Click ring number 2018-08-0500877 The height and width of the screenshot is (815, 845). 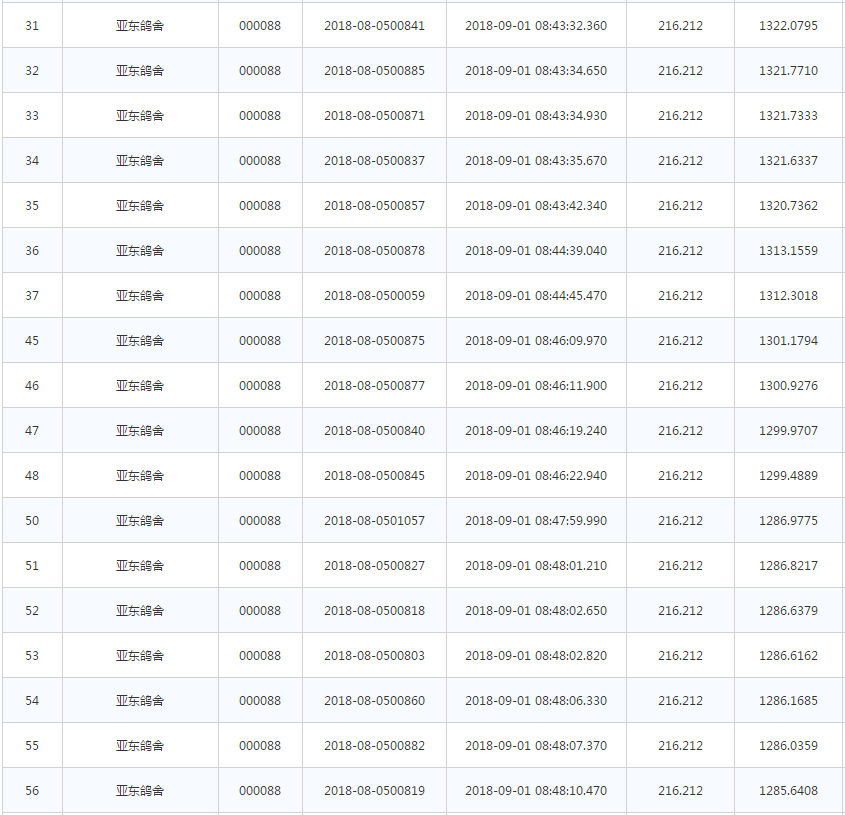(374, 385)
